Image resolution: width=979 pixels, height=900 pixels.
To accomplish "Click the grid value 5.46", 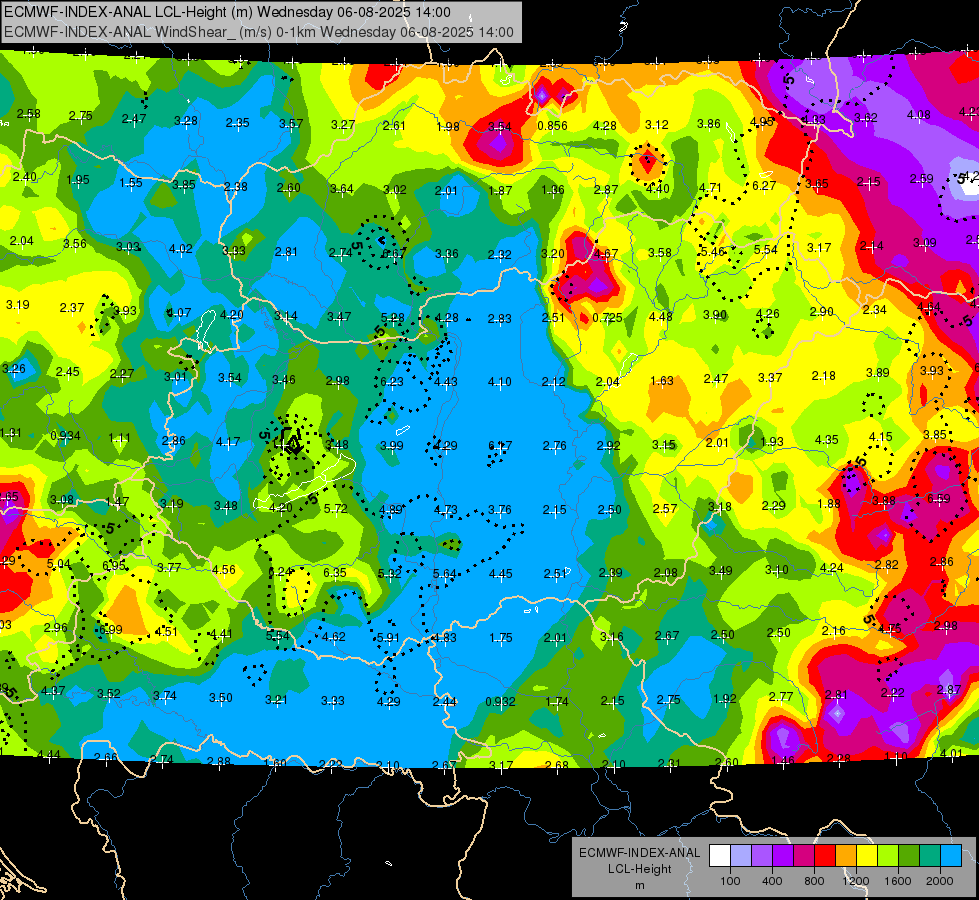I will coord(712,252).
